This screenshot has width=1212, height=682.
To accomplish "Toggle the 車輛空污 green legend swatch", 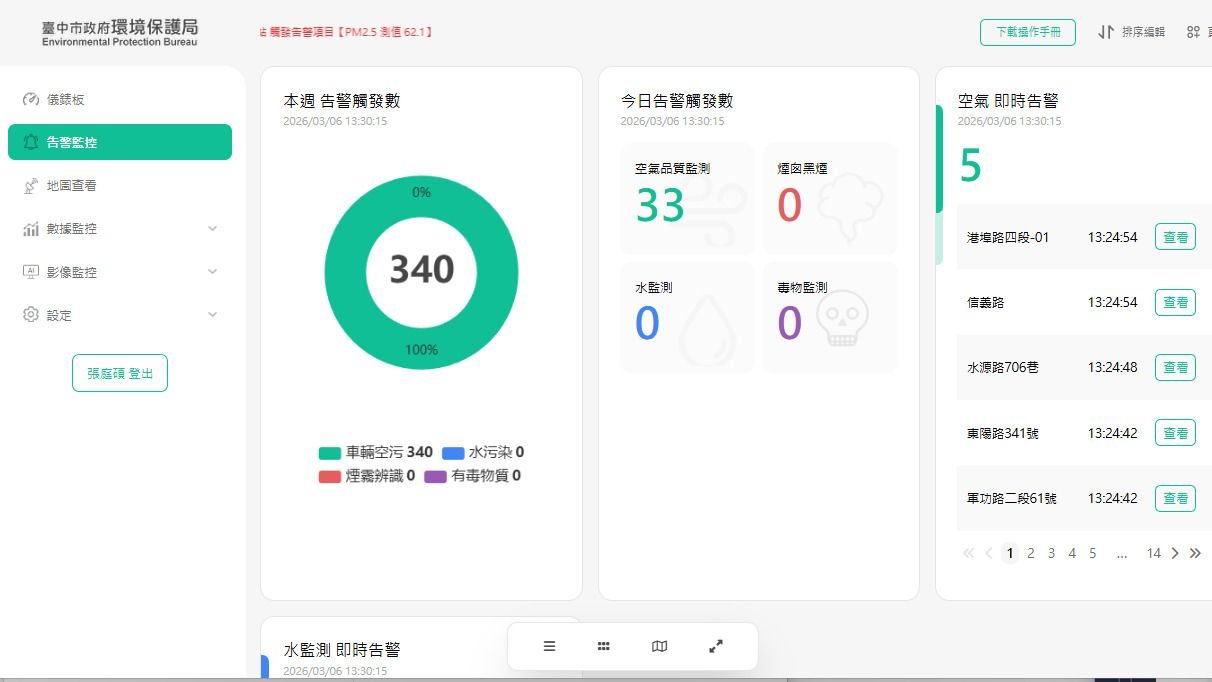I will (x=330, y=453).
